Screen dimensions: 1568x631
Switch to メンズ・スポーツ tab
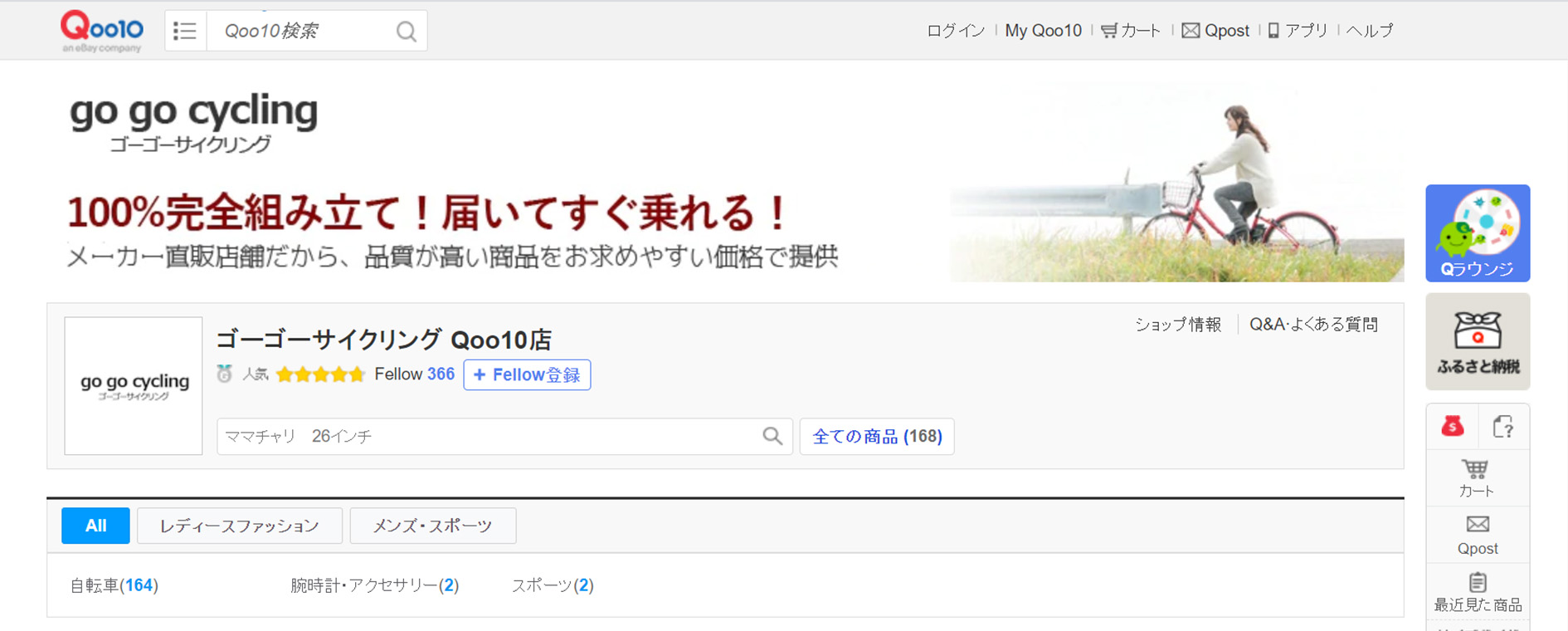[x=432, y=526]
